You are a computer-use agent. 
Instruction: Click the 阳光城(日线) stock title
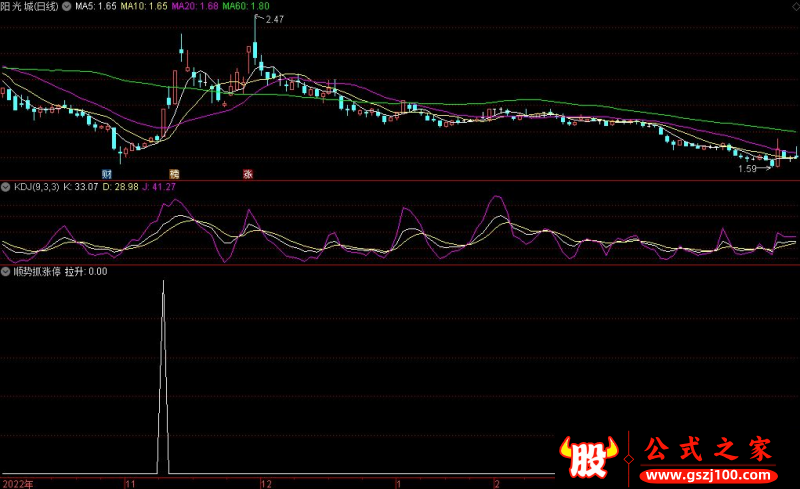(x=30, y=6)
